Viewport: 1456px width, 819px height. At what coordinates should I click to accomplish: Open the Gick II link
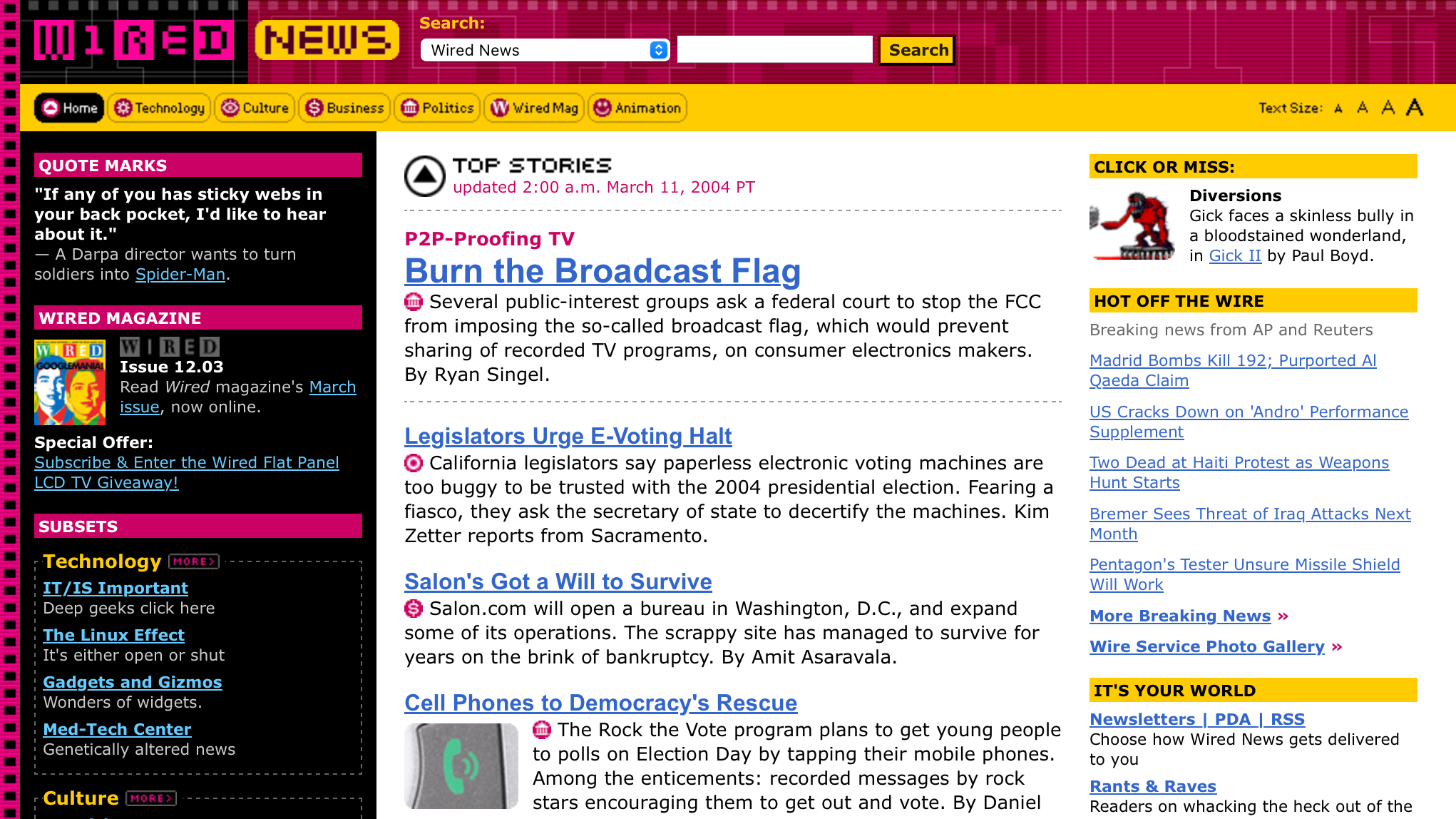tap(1235, 255)
